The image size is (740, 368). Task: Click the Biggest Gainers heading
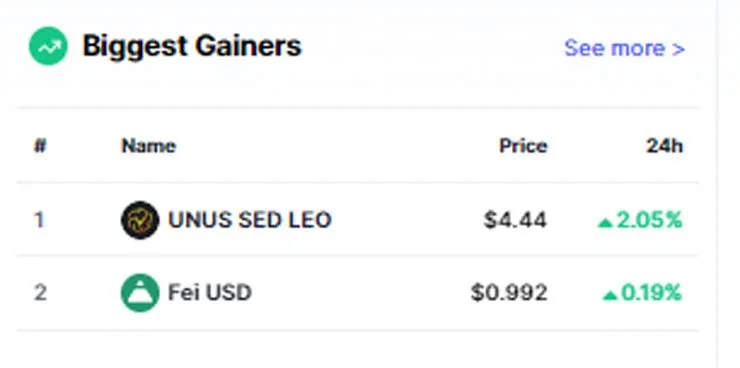point(192,46)
